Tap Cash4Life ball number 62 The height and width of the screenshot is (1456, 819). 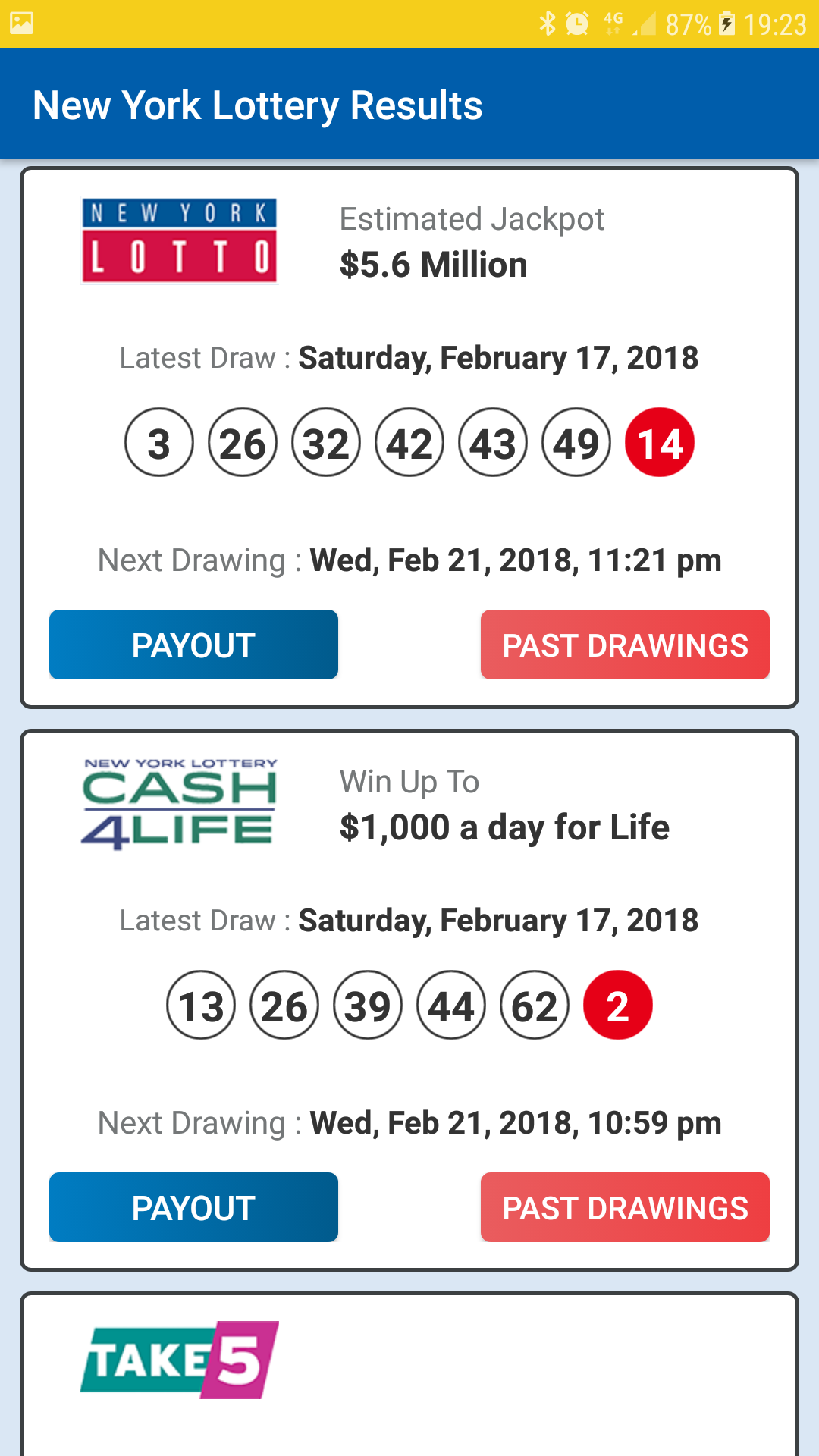(535, 1006)
